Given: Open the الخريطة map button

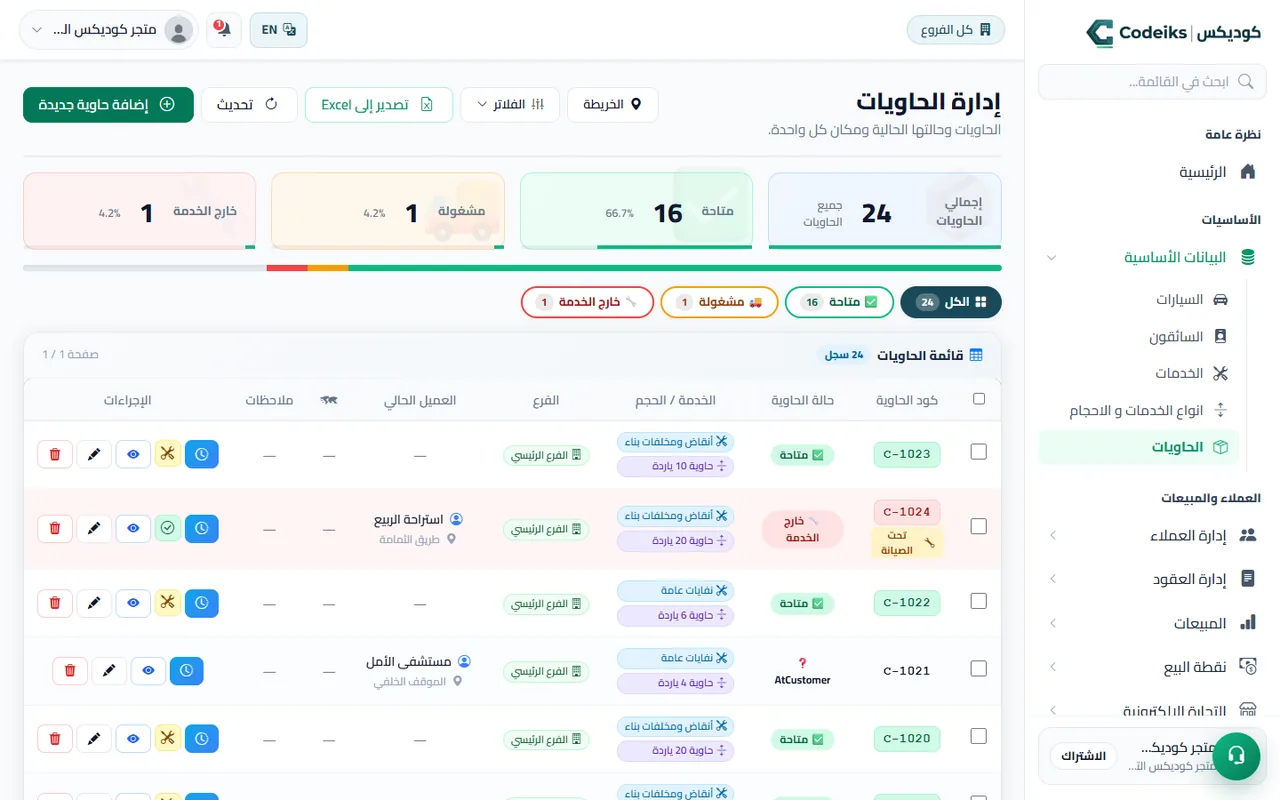Looking at the screenshot, I should point(613,105).
